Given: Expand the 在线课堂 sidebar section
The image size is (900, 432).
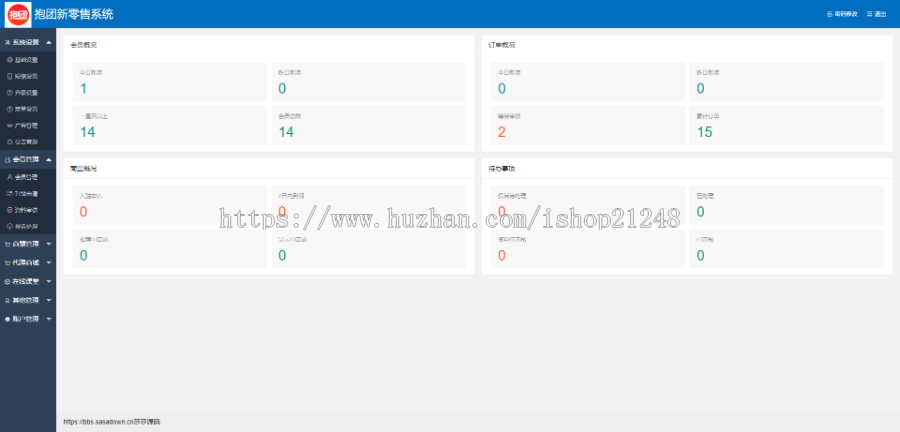Looking at the screenshot, I should (28, 281).
